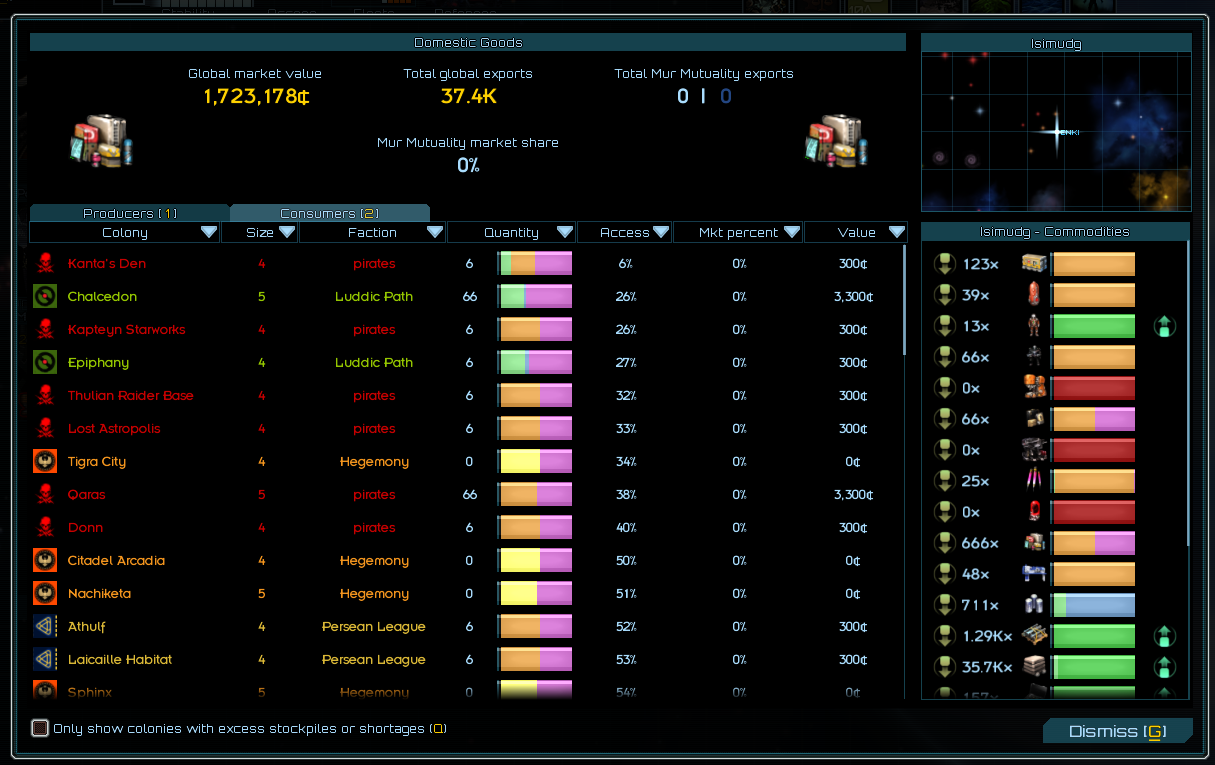Click the Isimudg - Commodities panel header

(x=1055, y=232)
